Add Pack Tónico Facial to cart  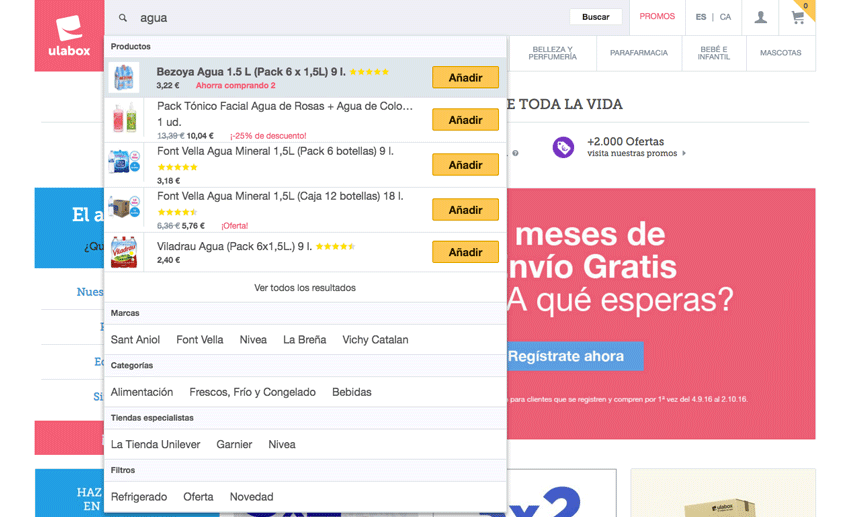[465, 120]
